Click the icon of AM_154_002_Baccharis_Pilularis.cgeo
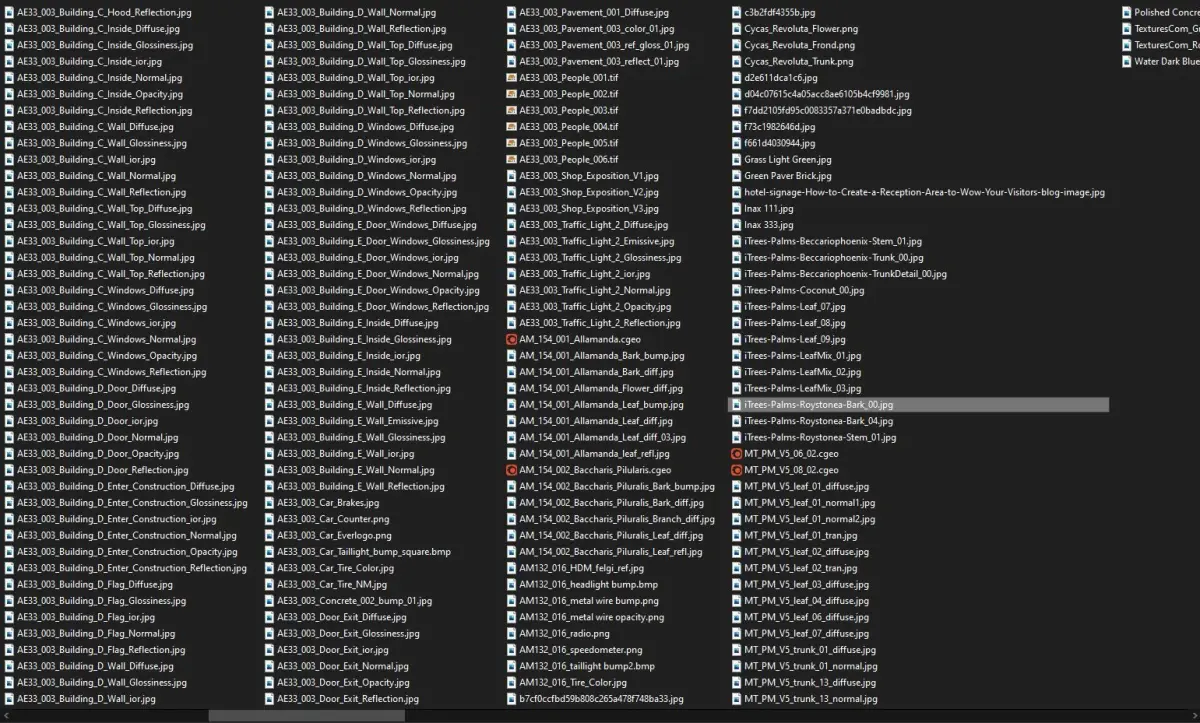The height and width of the screenshot is (723, 1200). 511,470
